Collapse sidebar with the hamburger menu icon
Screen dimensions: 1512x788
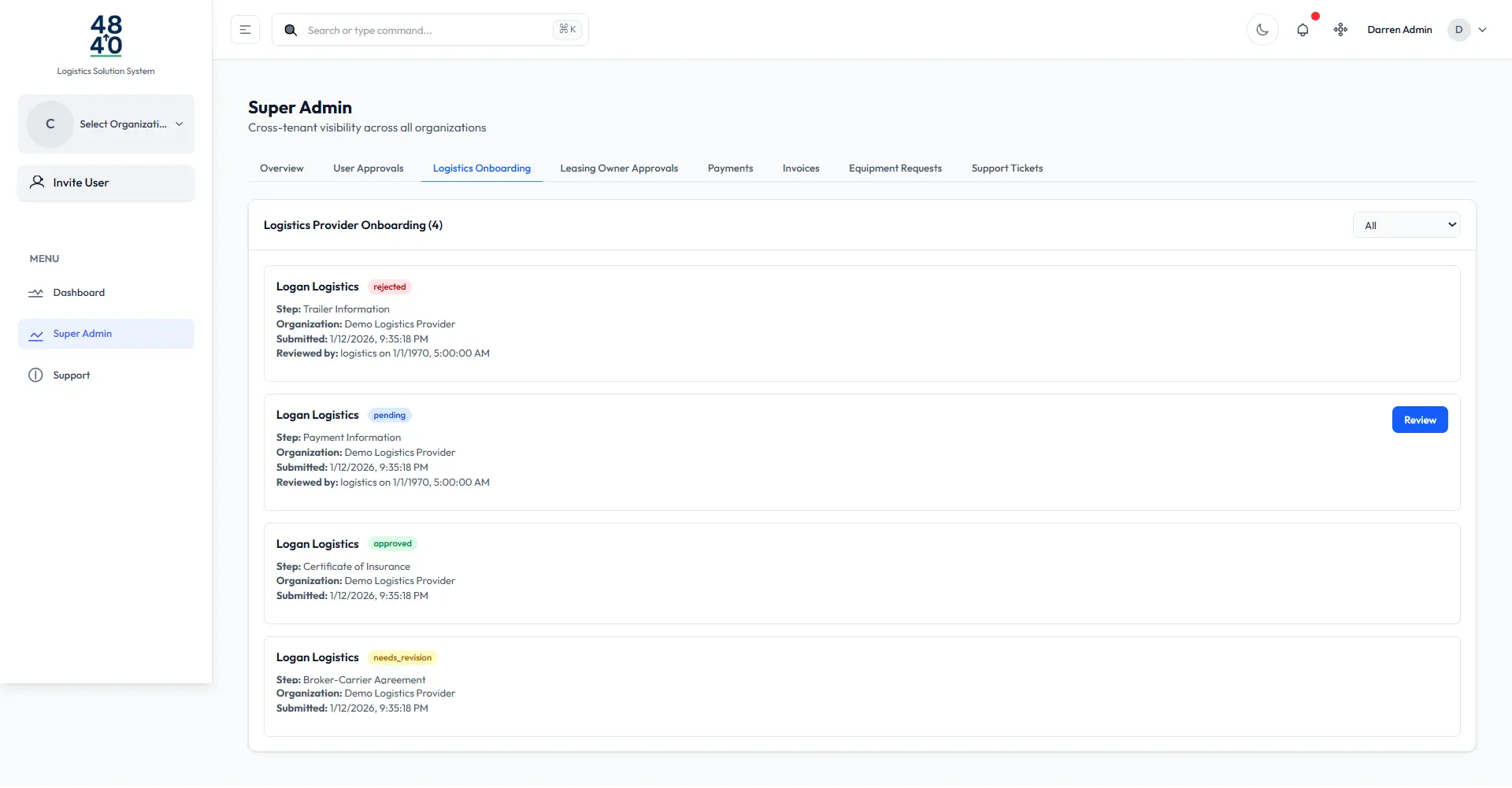click(x=245, y=30)
